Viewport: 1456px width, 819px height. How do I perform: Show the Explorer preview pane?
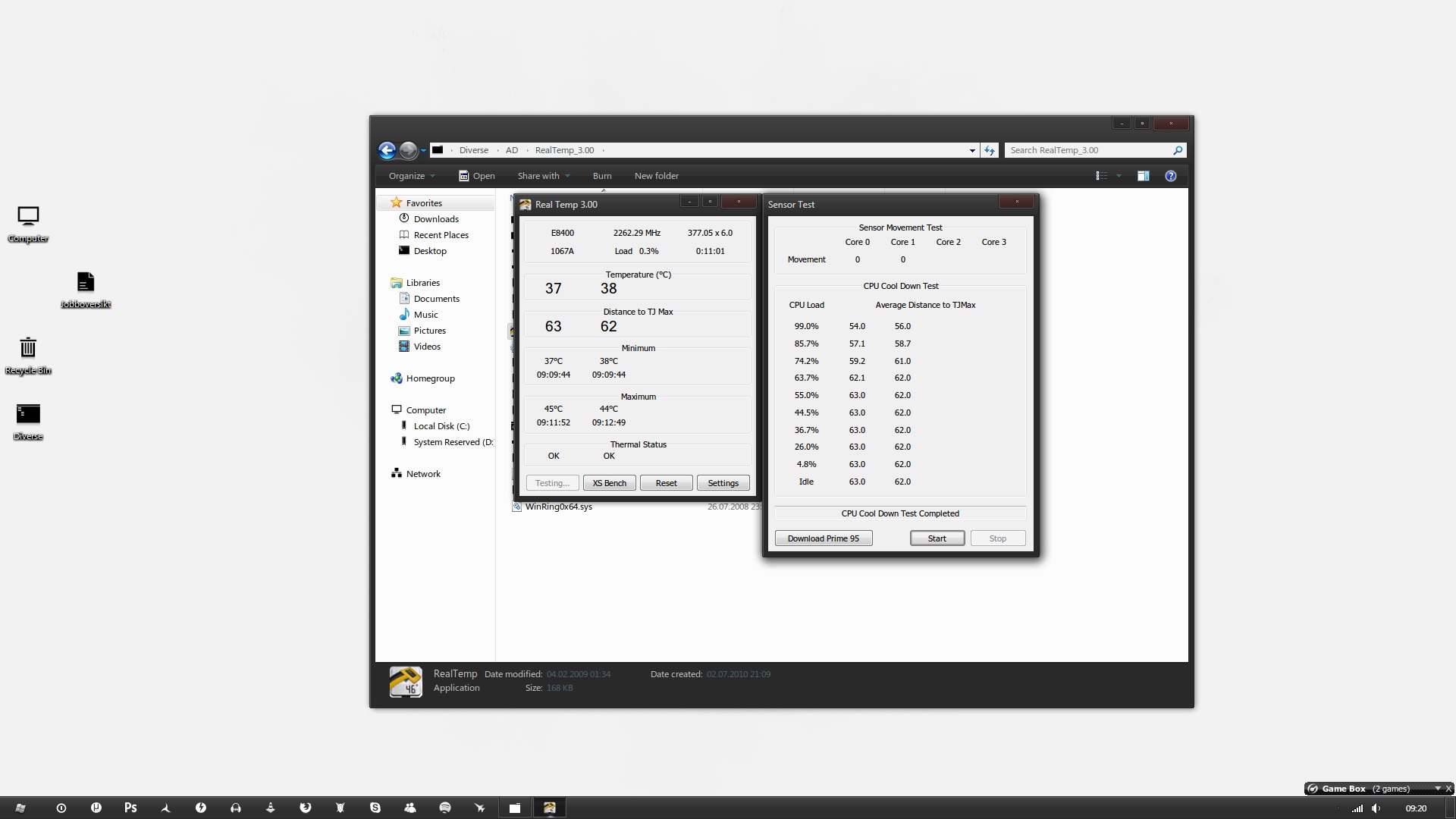[x=1143, y=176]
